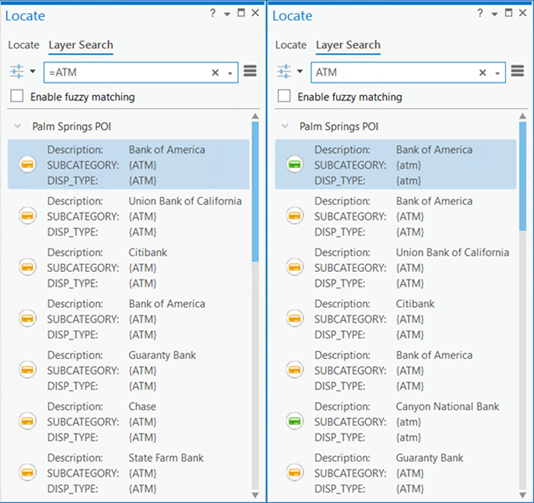Open search settings icon in left Locate pane
This screenshot has height=503, width=534.
(x=17, y=72)
